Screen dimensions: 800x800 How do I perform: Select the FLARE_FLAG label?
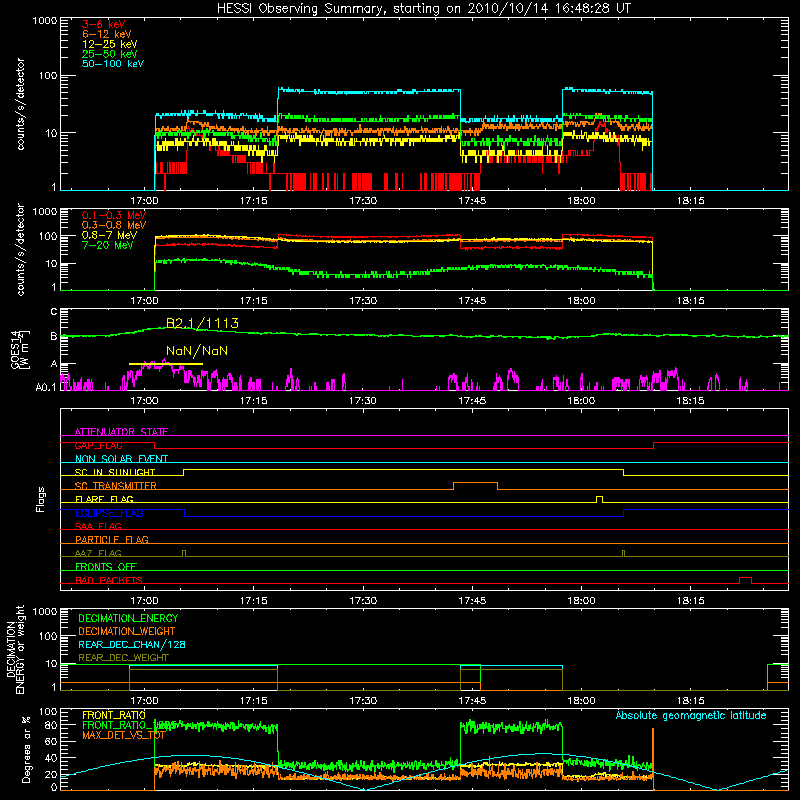coord(104,499)
